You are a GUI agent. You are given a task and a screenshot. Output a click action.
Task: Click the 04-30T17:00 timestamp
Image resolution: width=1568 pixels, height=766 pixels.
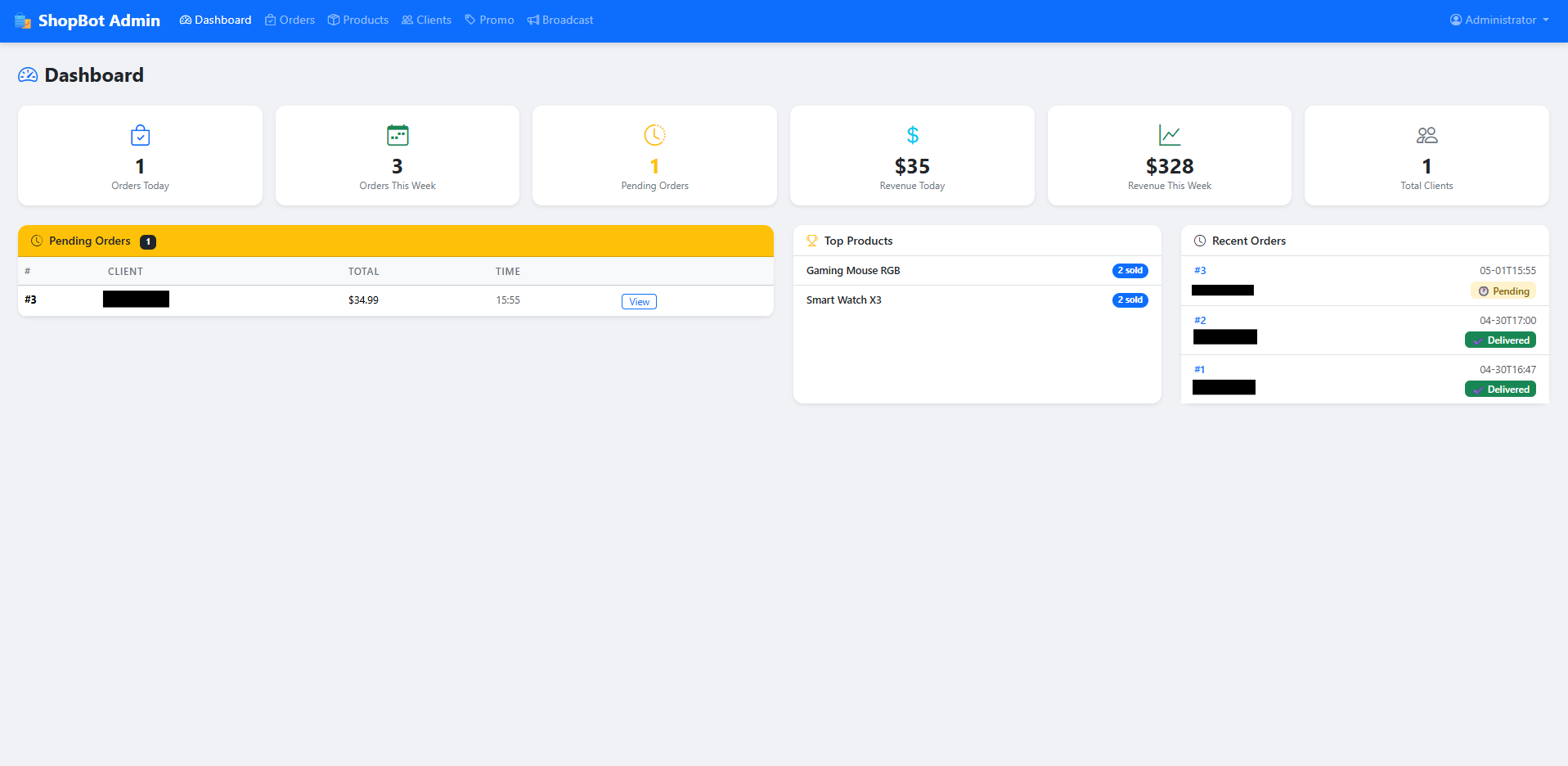pos(1507,320)
